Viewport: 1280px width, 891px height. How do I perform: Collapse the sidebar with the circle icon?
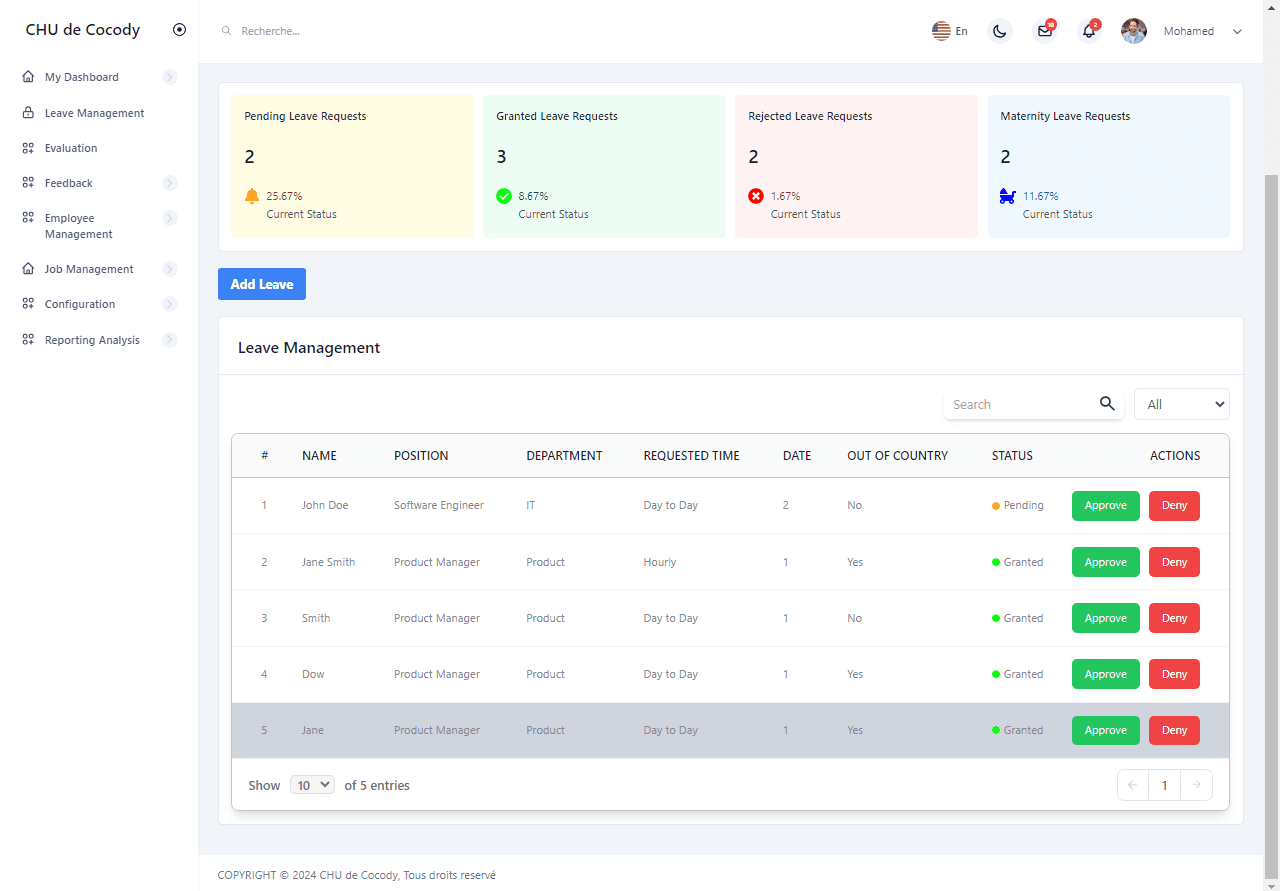click(x=179, y=29)
